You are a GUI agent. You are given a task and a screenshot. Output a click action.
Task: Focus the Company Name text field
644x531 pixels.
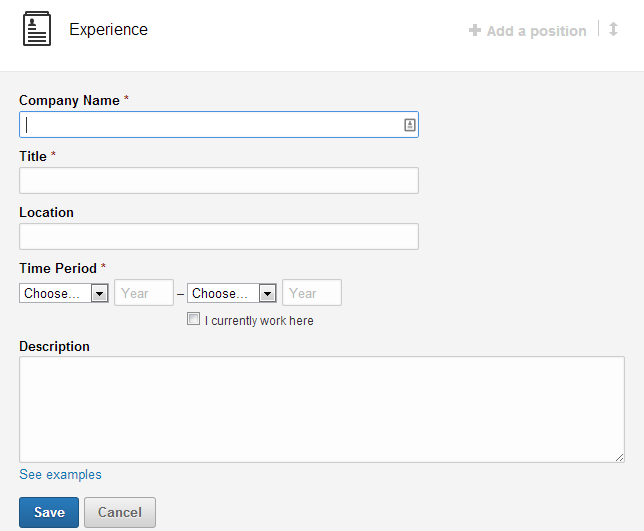(219, 124)
